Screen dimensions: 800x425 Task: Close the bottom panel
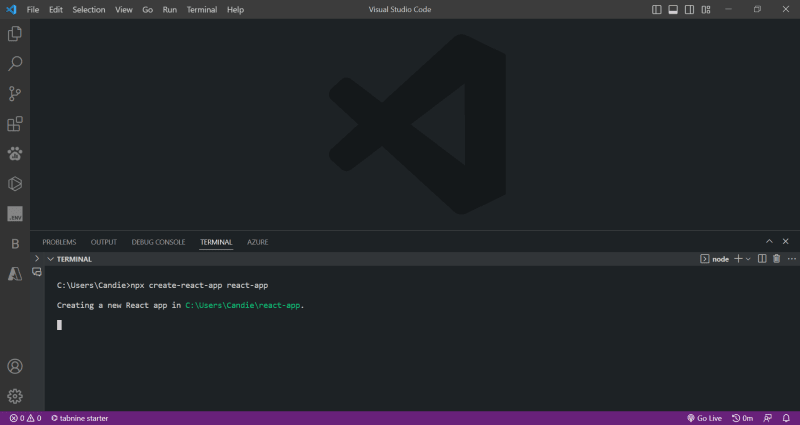coord(786,241)
